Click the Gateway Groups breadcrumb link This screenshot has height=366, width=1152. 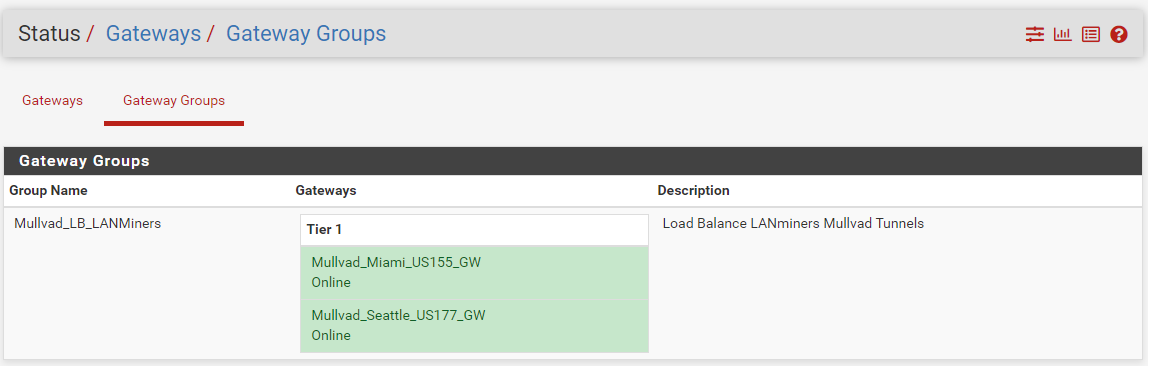coord(306,33)
